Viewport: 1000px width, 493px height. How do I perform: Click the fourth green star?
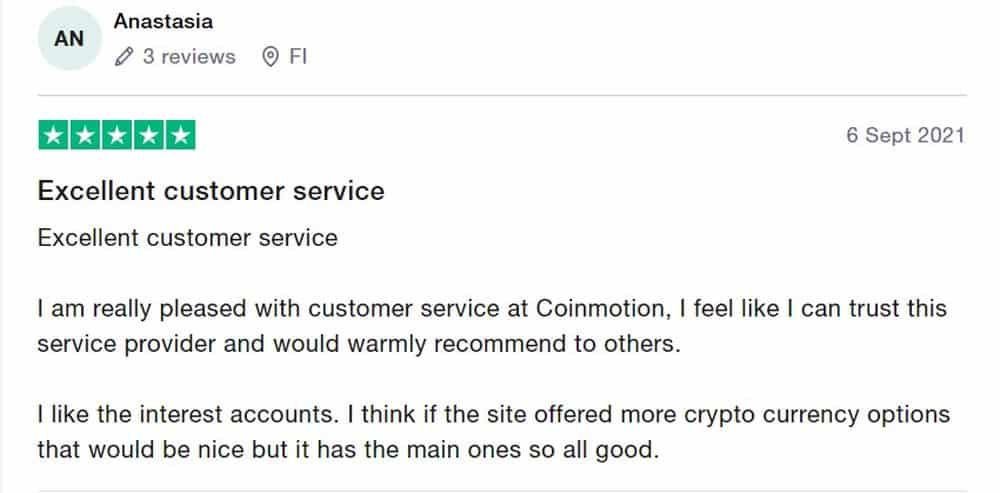click(x=148, y=135)
